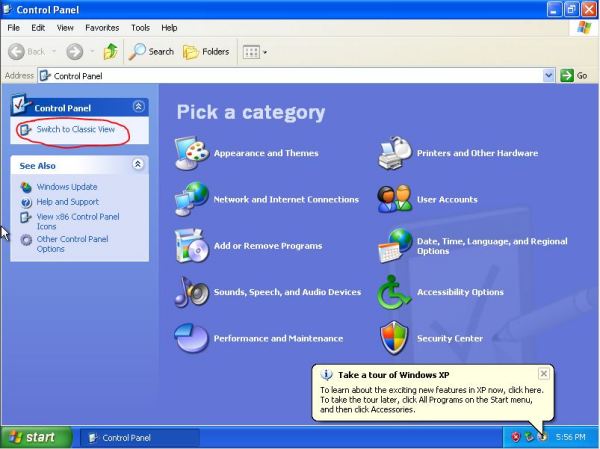Click the Performance and Maintenance pie chart icon

[x=192, y=338]
